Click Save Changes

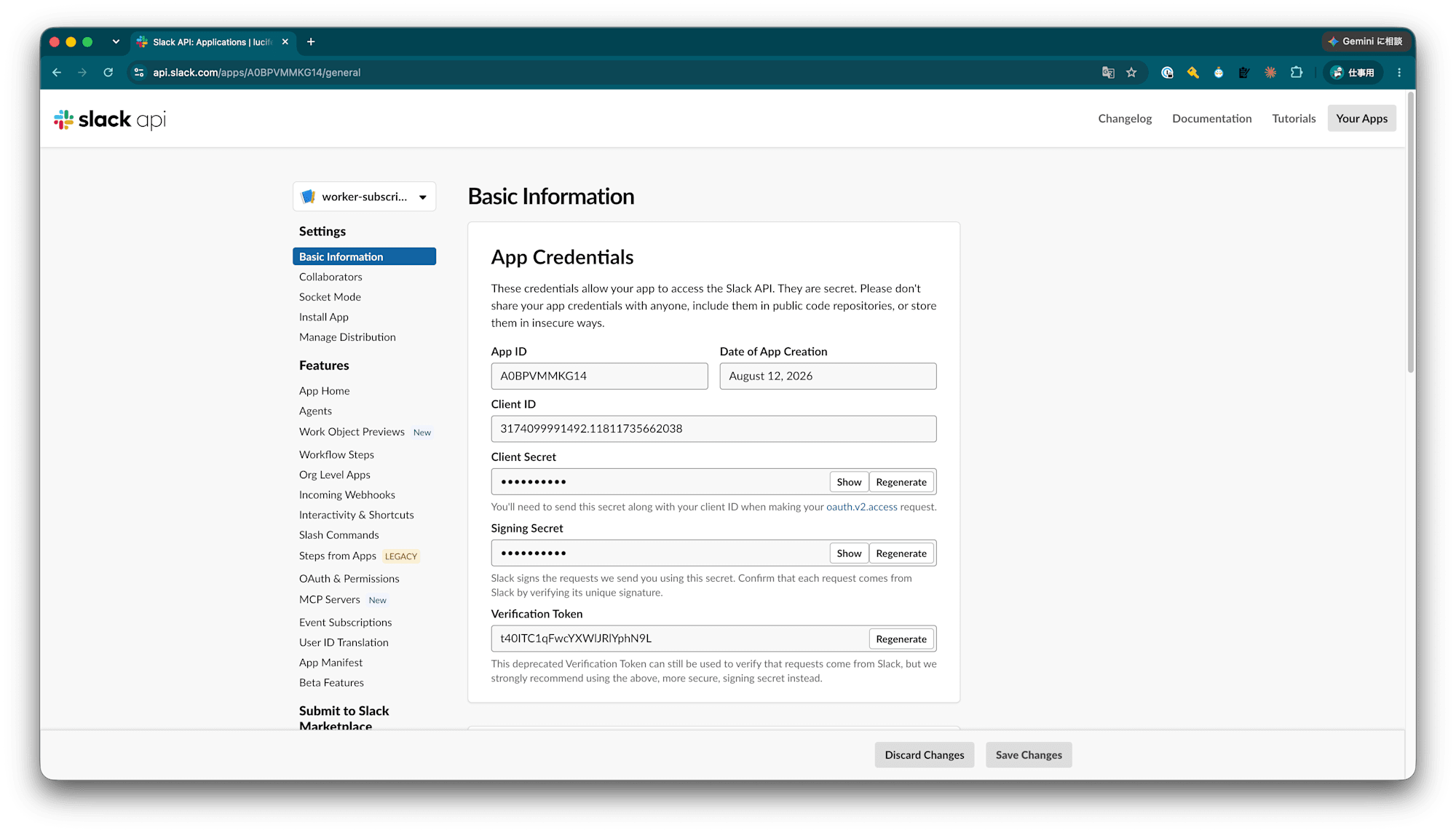tap(1029, 755)
